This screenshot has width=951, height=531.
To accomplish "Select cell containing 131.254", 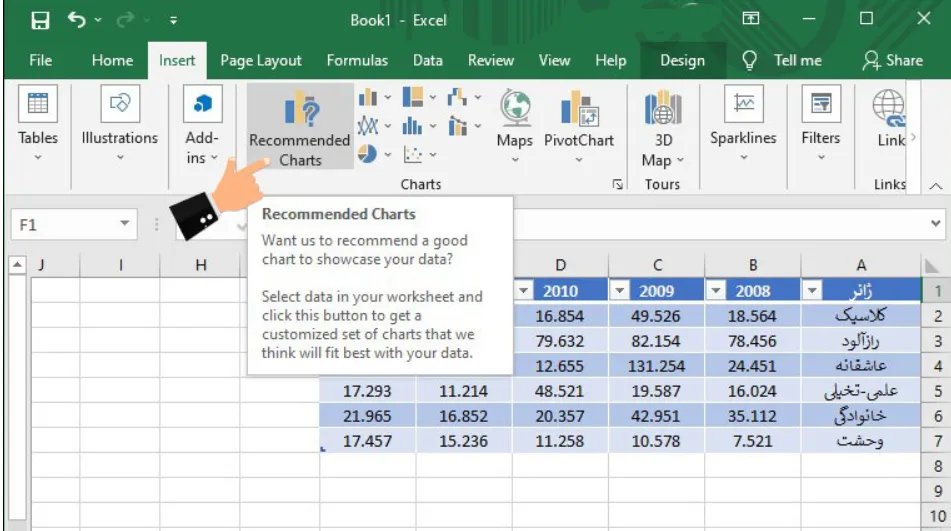I will coord(655,366).
